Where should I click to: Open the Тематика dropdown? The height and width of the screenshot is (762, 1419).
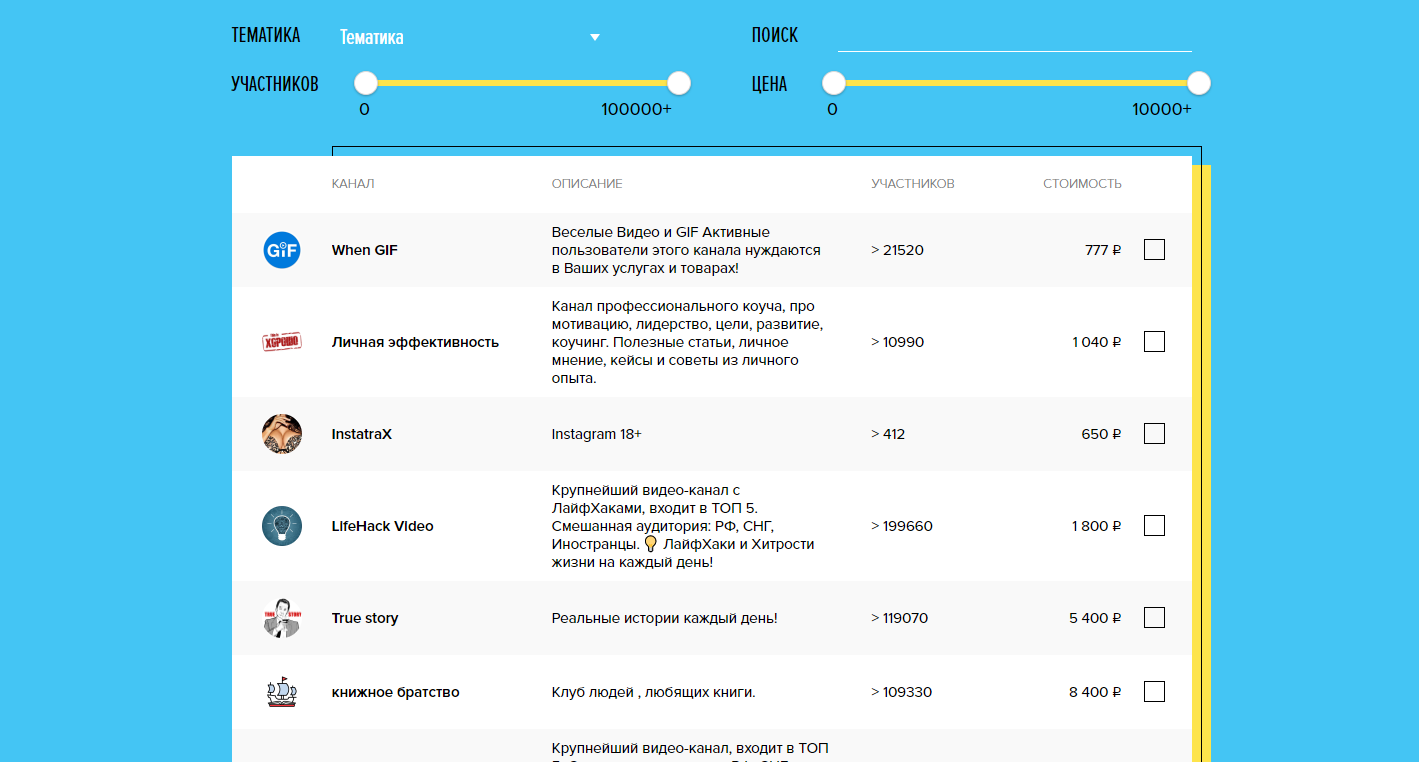tap(470, 37)
